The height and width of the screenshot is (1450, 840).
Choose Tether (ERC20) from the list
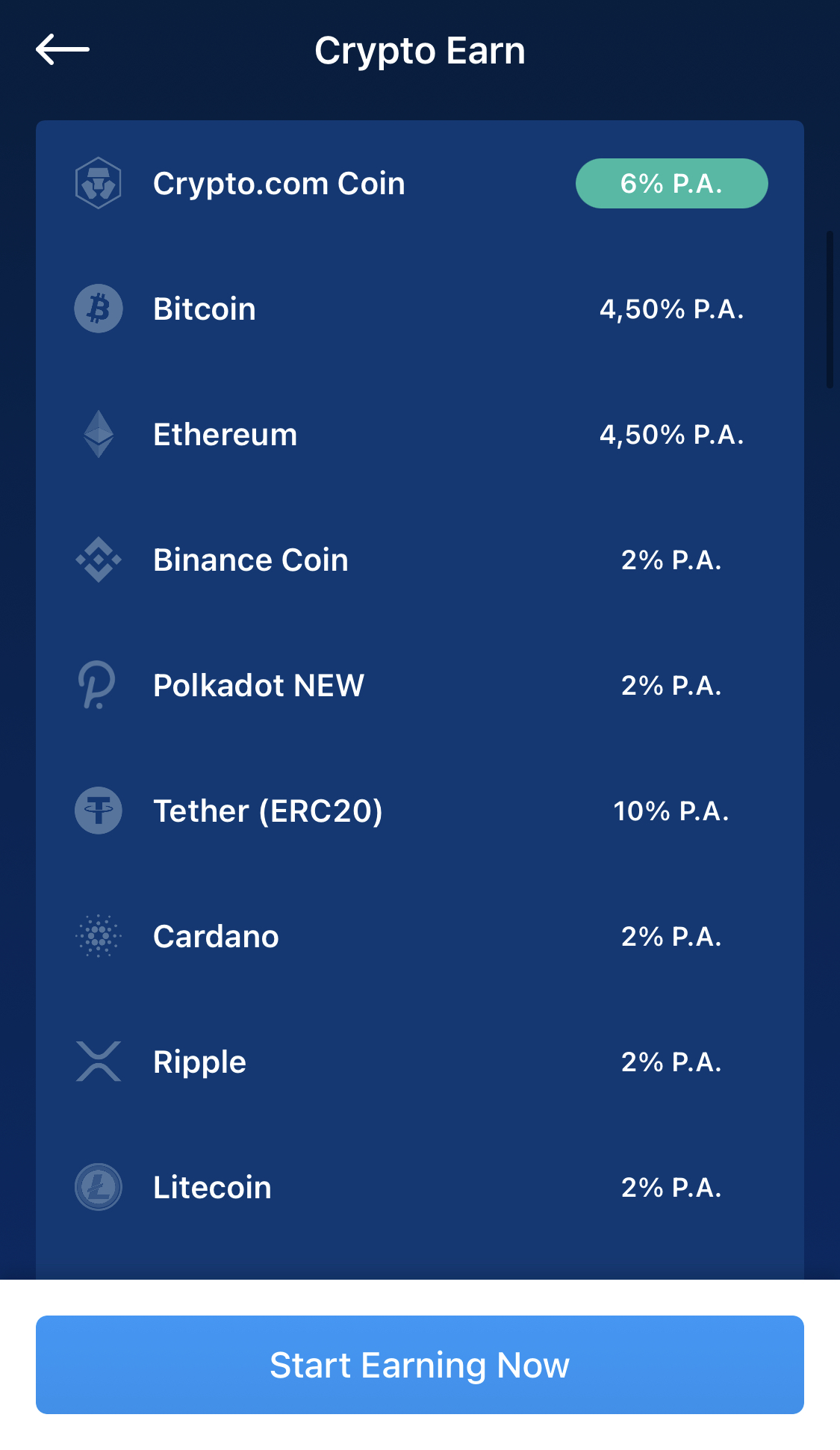[420, 811]
